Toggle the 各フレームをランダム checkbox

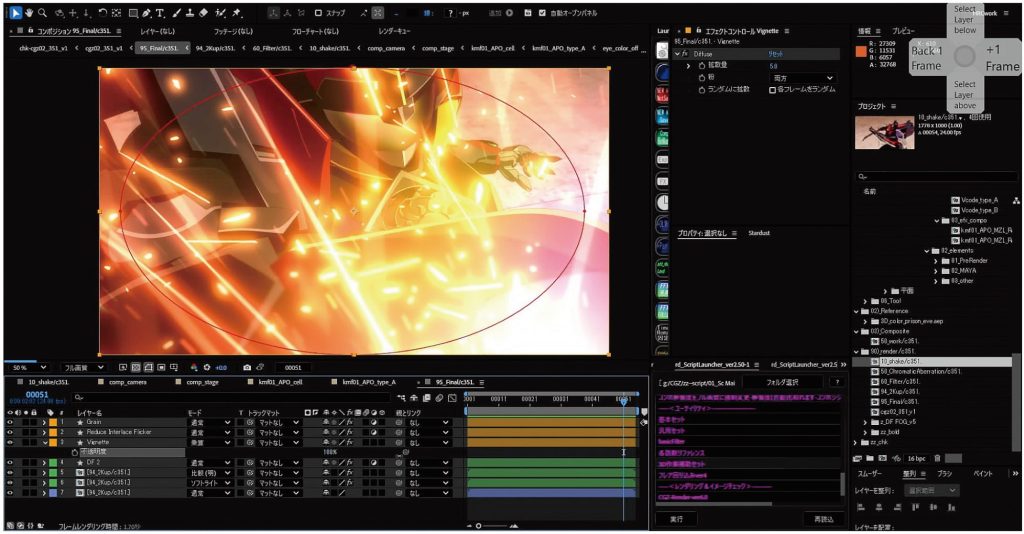point(772,89)
